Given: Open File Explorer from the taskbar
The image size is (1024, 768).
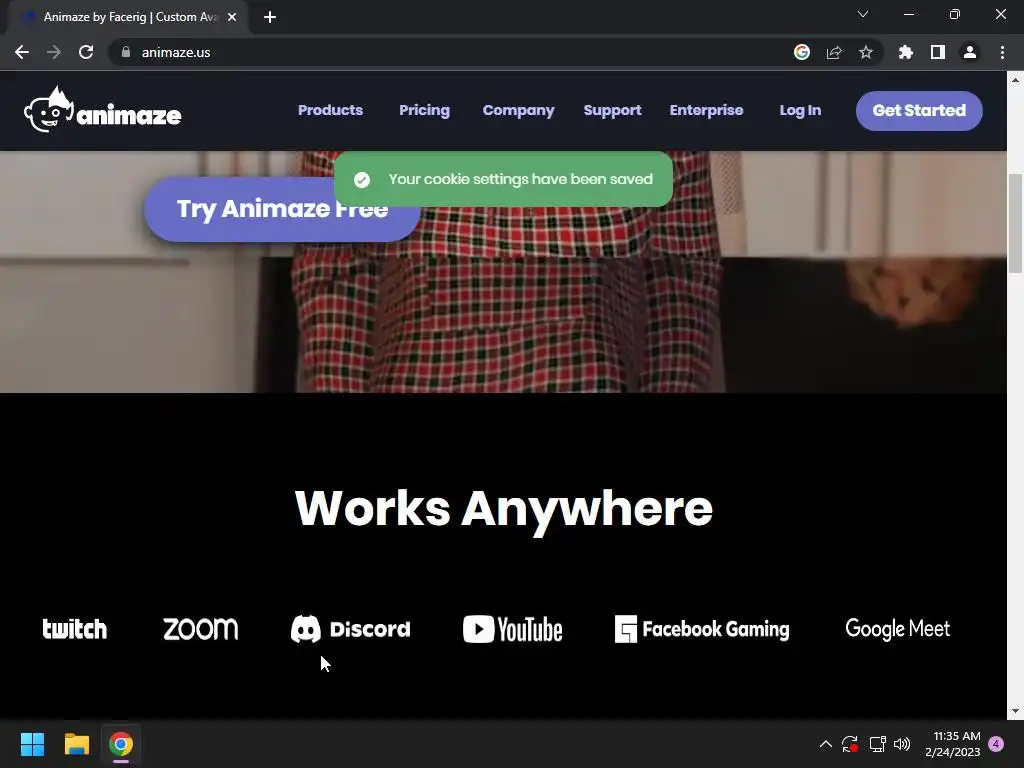Looking at the screenshot, I should point(76,744).
